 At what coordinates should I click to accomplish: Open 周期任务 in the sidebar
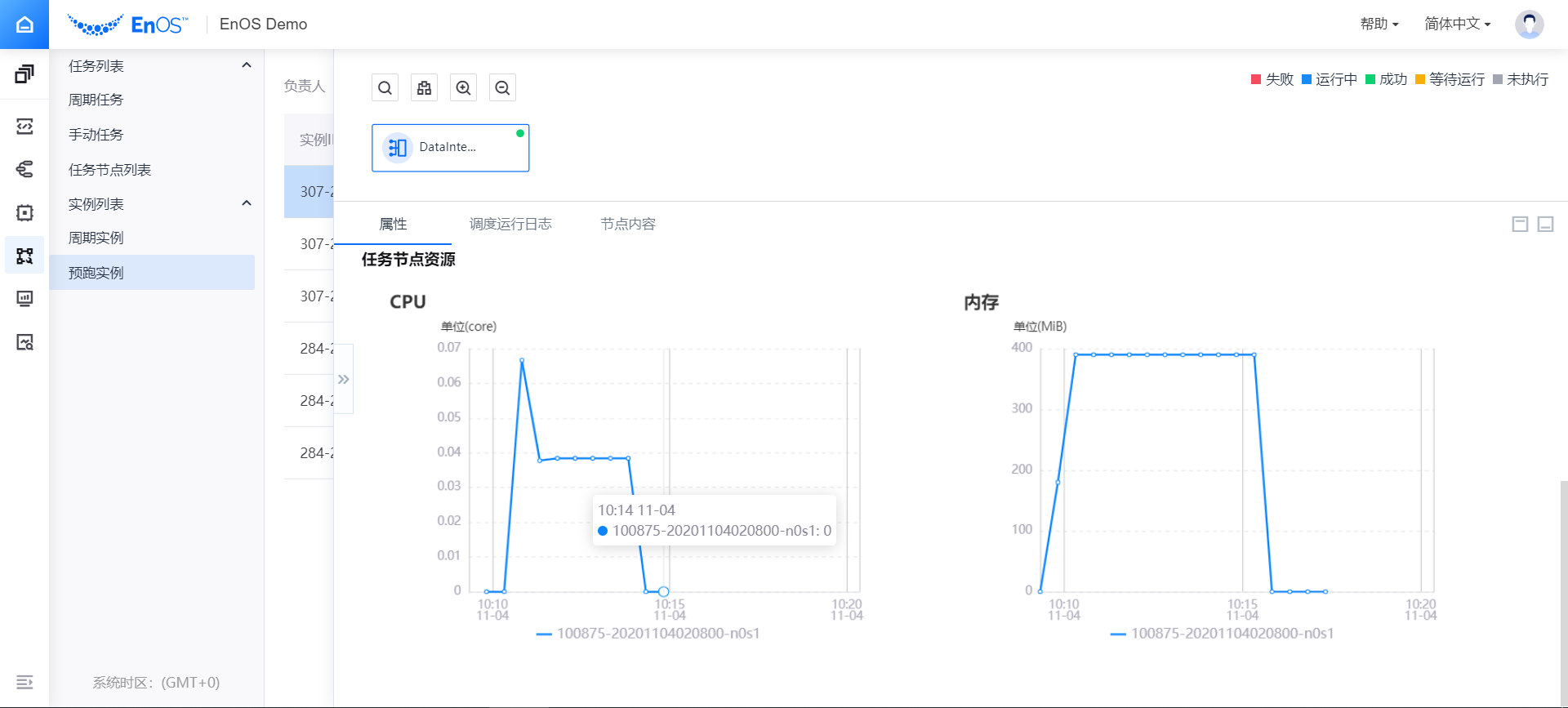(96, 100)
